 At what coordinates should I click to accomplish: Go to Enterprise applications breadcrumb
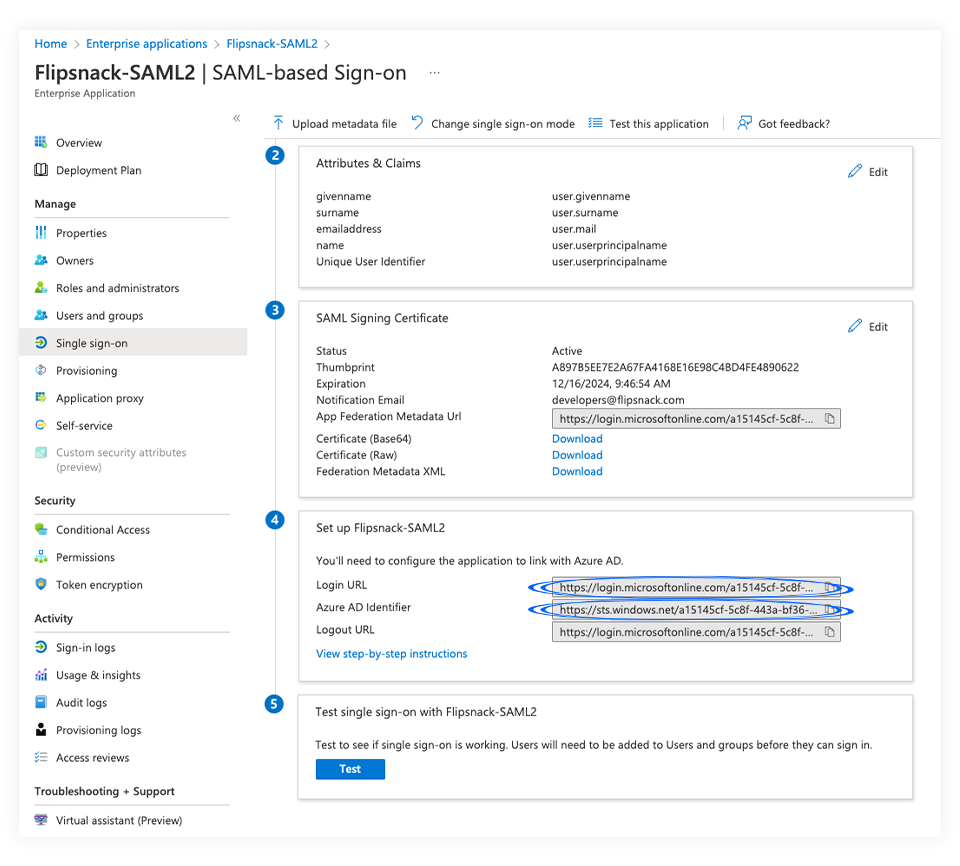tap(146, 43)
